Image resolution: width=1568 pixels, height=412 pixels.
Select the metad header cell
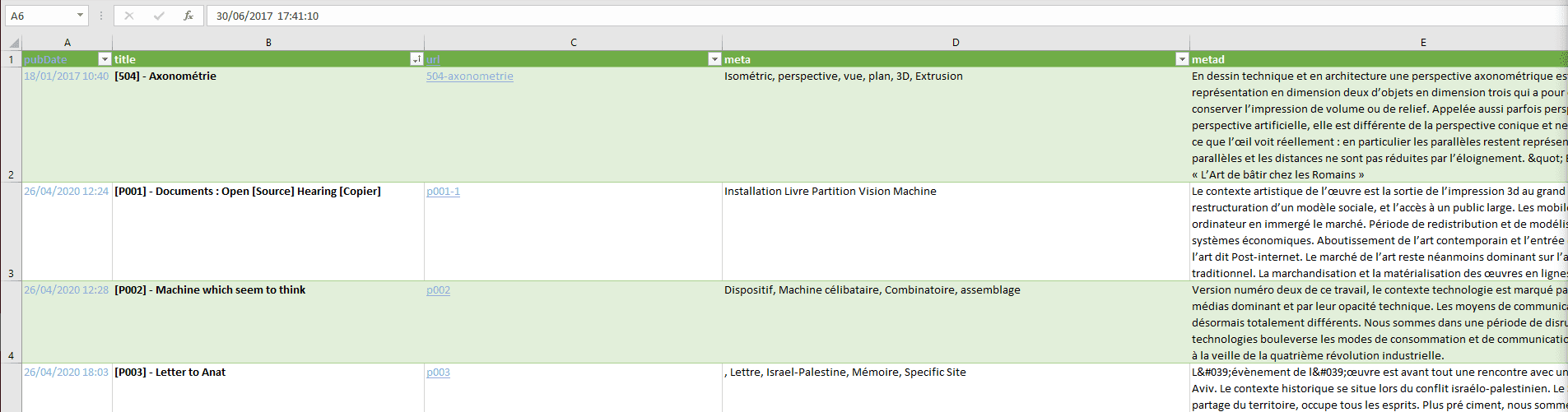click(1379, 59)
